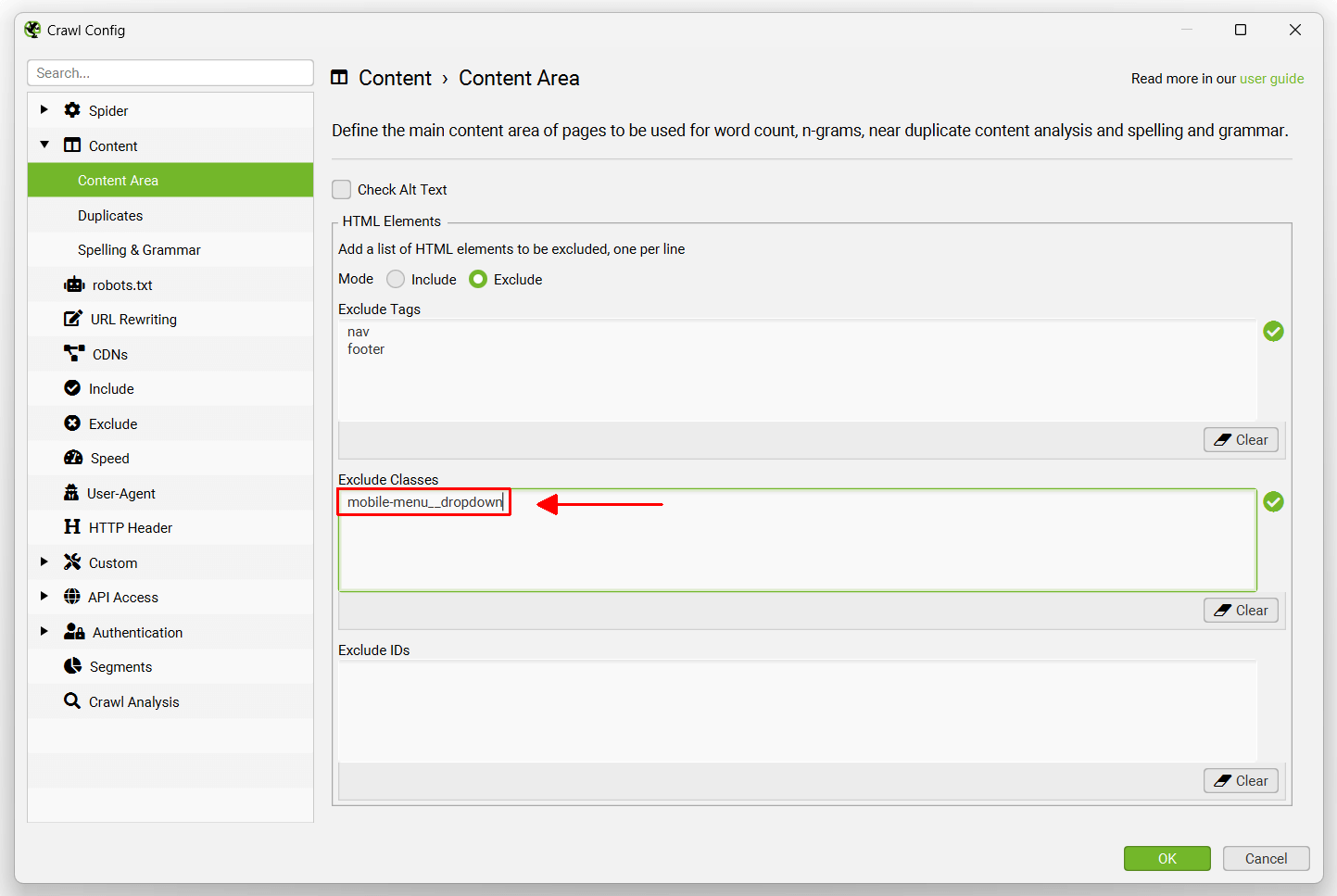Click the HTTP Header icon
This screenshot has height=896, width=1337.
click(x=72, y=527)
